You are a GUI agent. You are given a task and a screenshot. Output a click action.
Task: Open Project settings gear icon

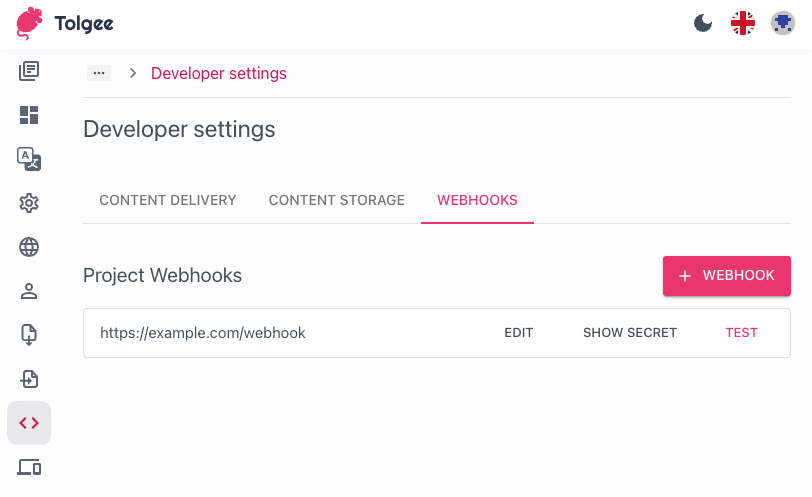29,203
